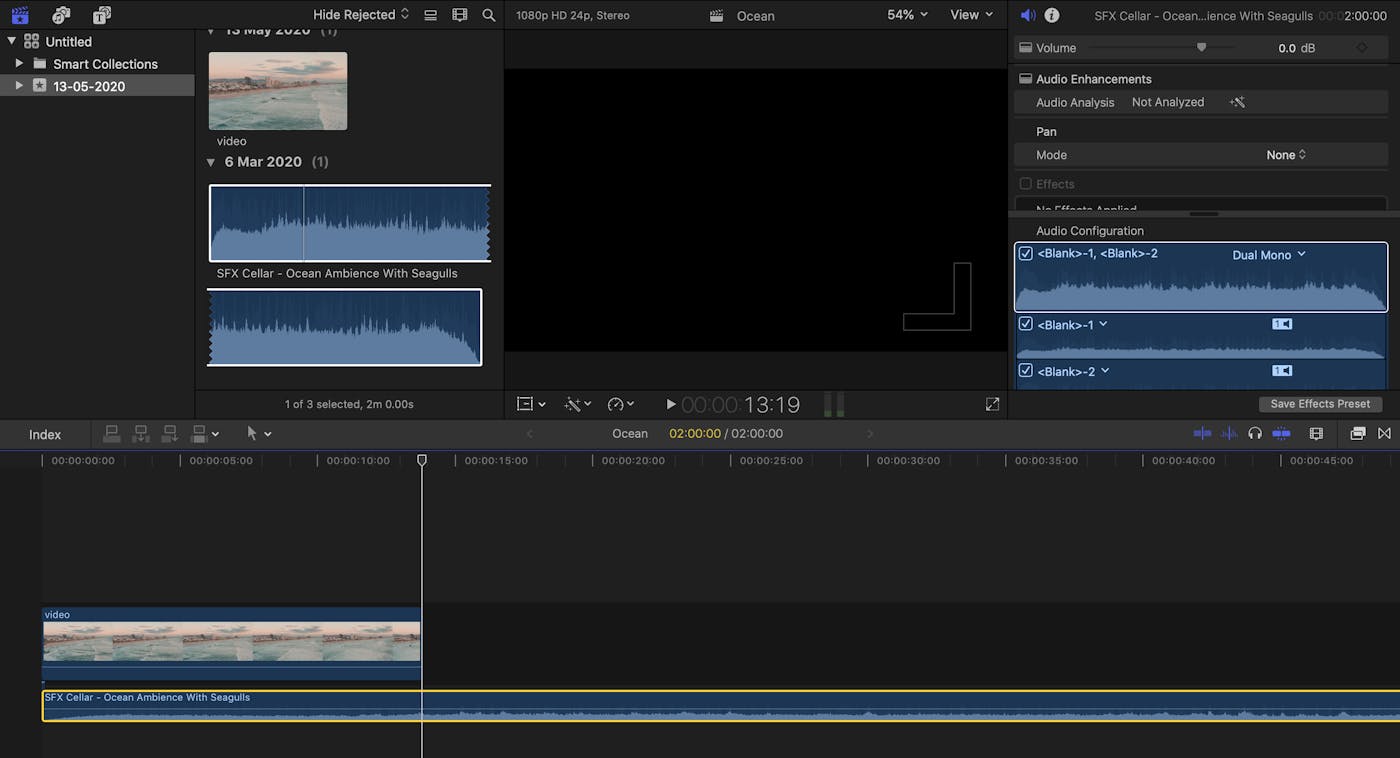Click the Audio Analysis magic wand icon
This screenshot has width=1400, height=758.
[x=1237, y=102]
